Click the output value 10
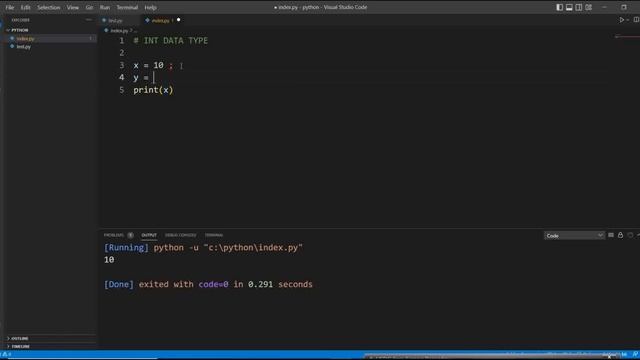The width and height of the screenshot is (640, 360). [109, 260]
